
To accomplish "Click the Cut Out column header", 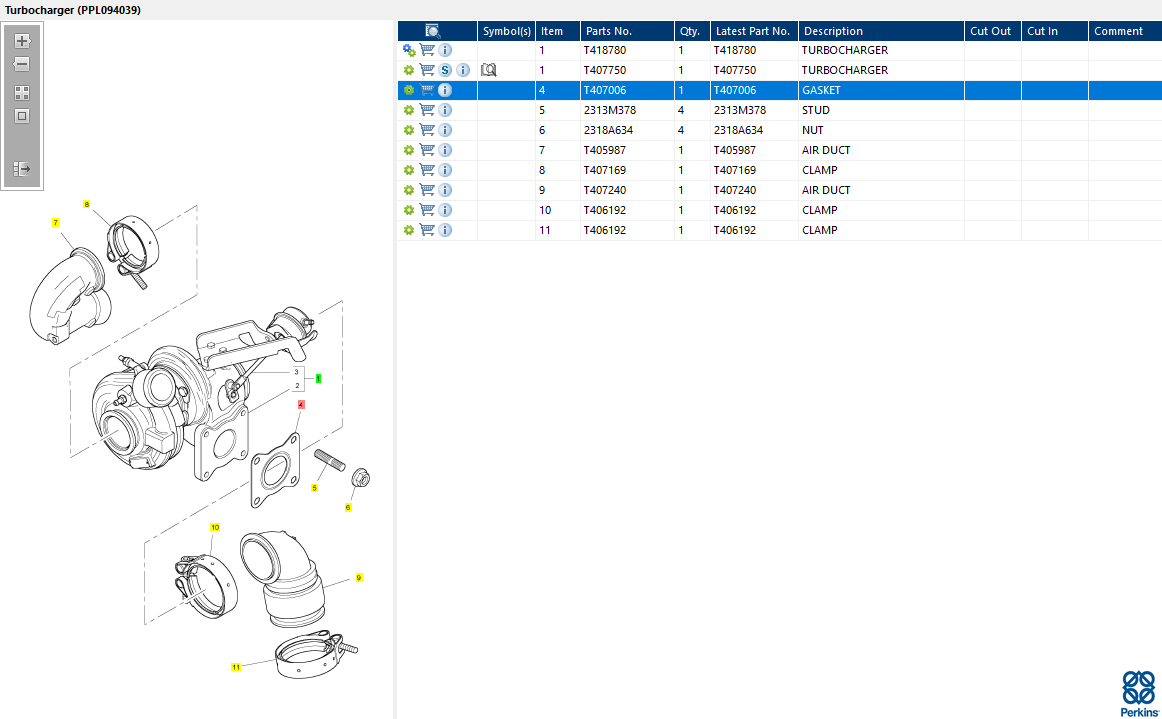I will pyautogui.click(x=992, y=31).
